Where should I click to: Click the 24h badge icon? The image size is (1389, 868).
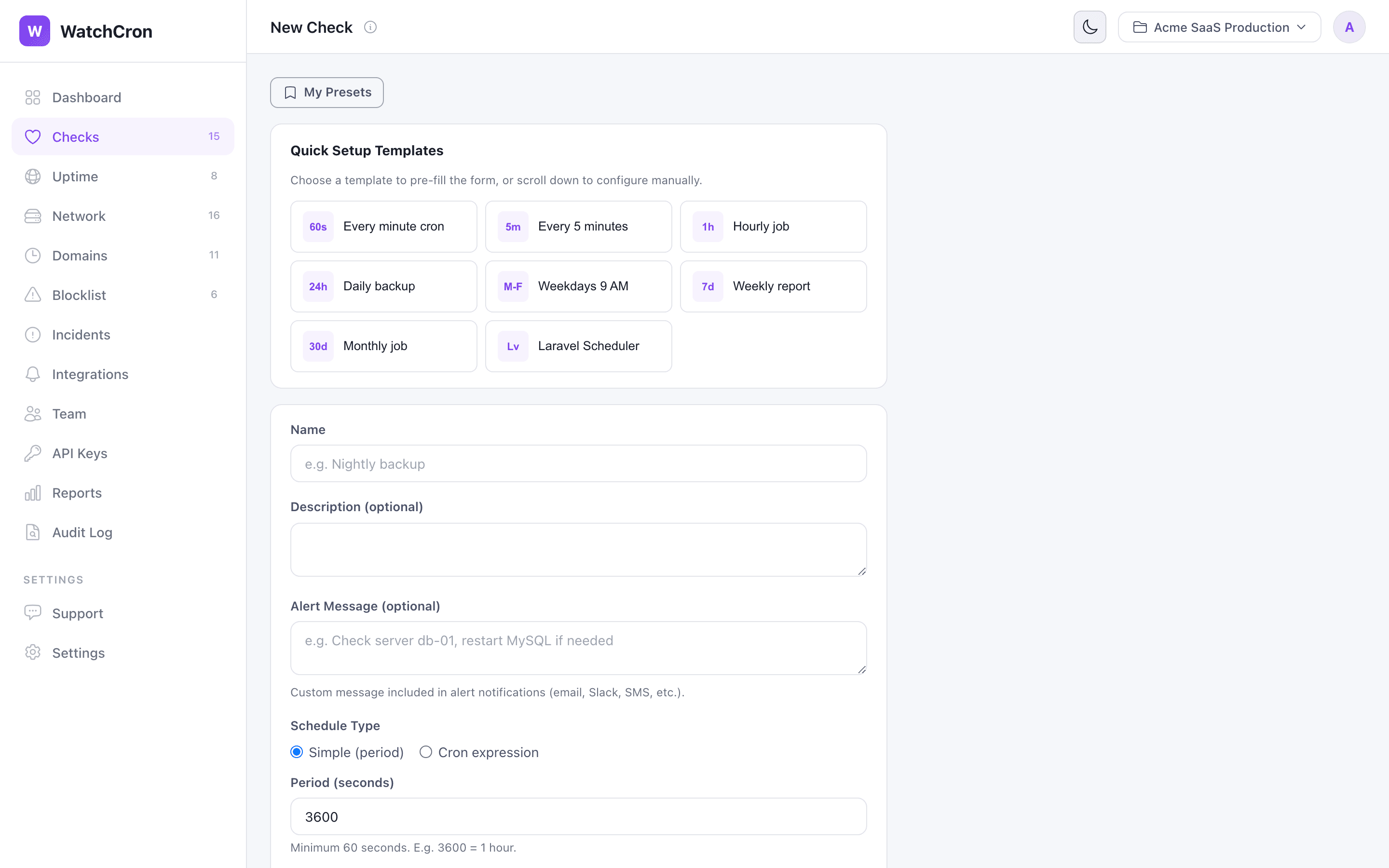point(318,286)
